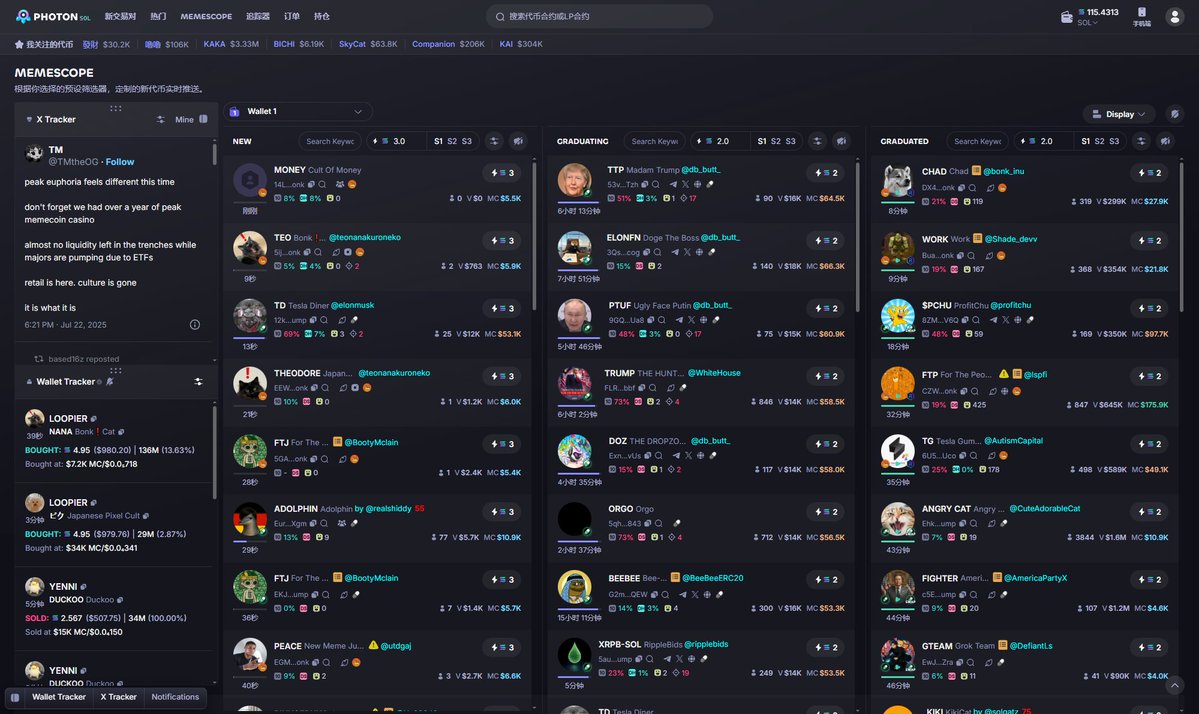Open website globe icon on PTUF row
This screenshot has width=1199, height=714.
click(x=704, y=320)
